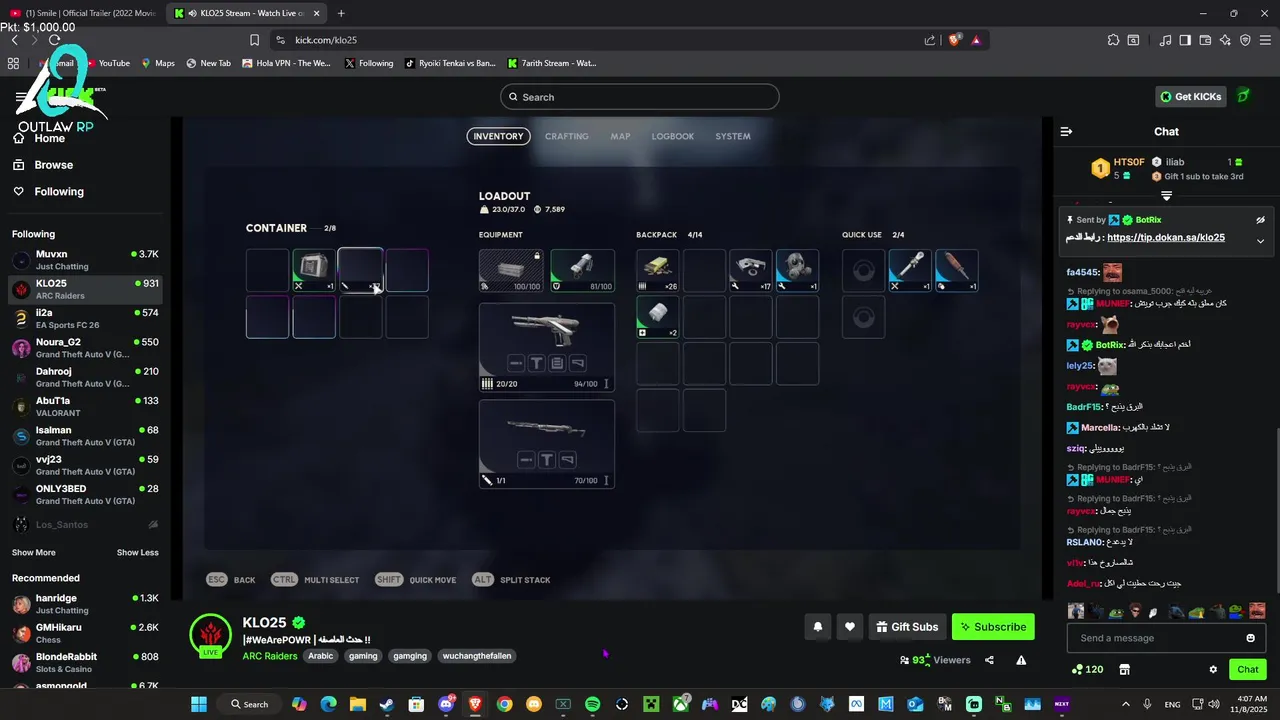Click the Kick search field

click(x=640, y=97)
